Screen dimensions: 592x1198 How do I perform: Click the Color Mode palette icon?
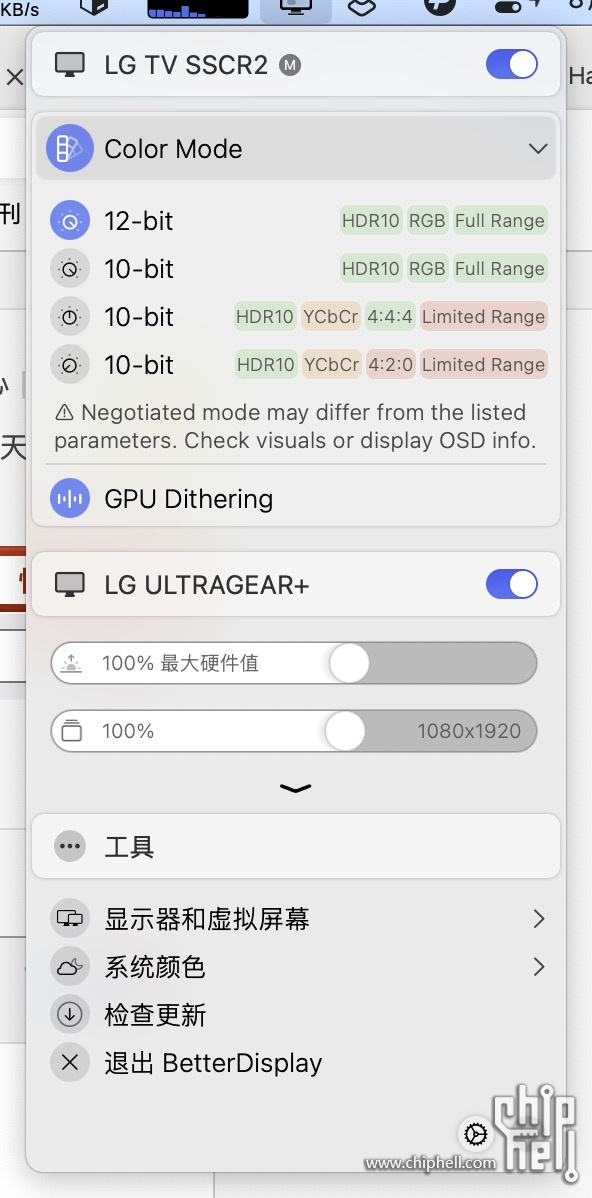(x=70, y=148)
